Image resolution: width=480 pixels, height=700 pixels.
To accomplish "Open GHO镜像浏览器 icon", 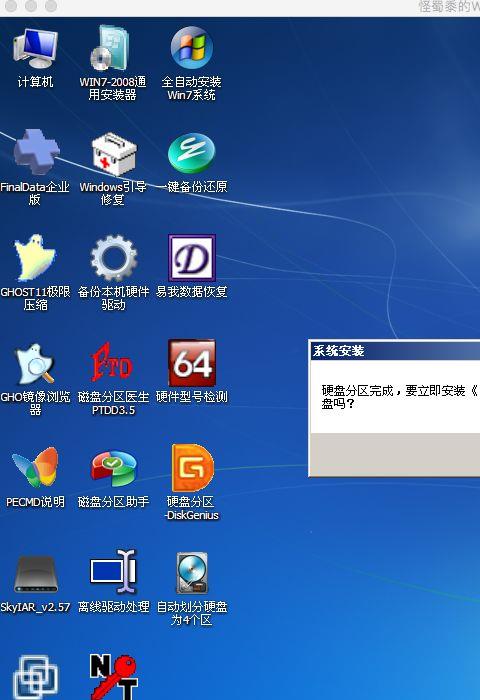I will click(x=35, y=364).
